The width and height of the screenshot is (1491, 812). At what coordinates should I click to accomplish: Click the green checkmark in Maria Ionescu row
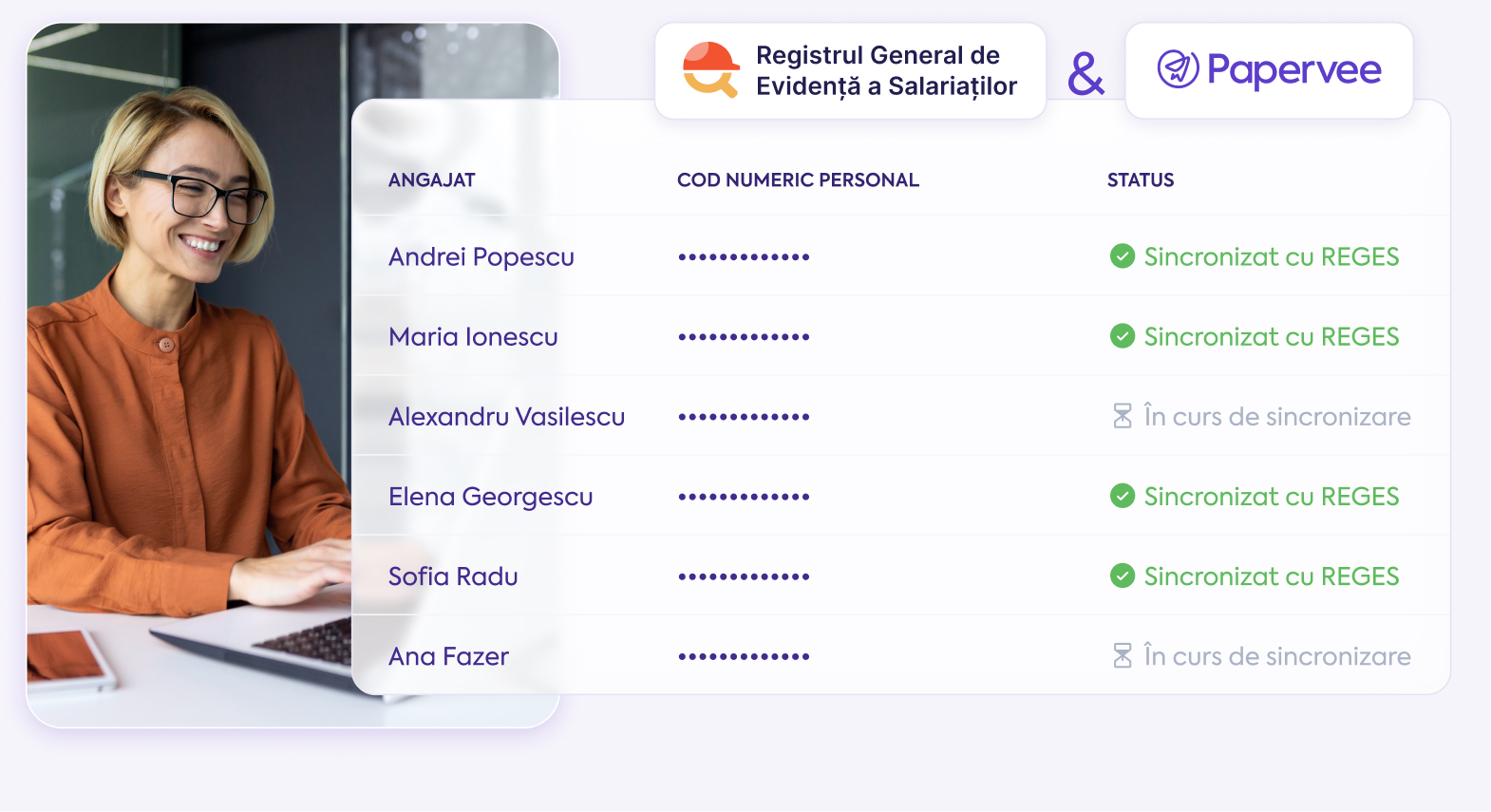coord(1123,336)
